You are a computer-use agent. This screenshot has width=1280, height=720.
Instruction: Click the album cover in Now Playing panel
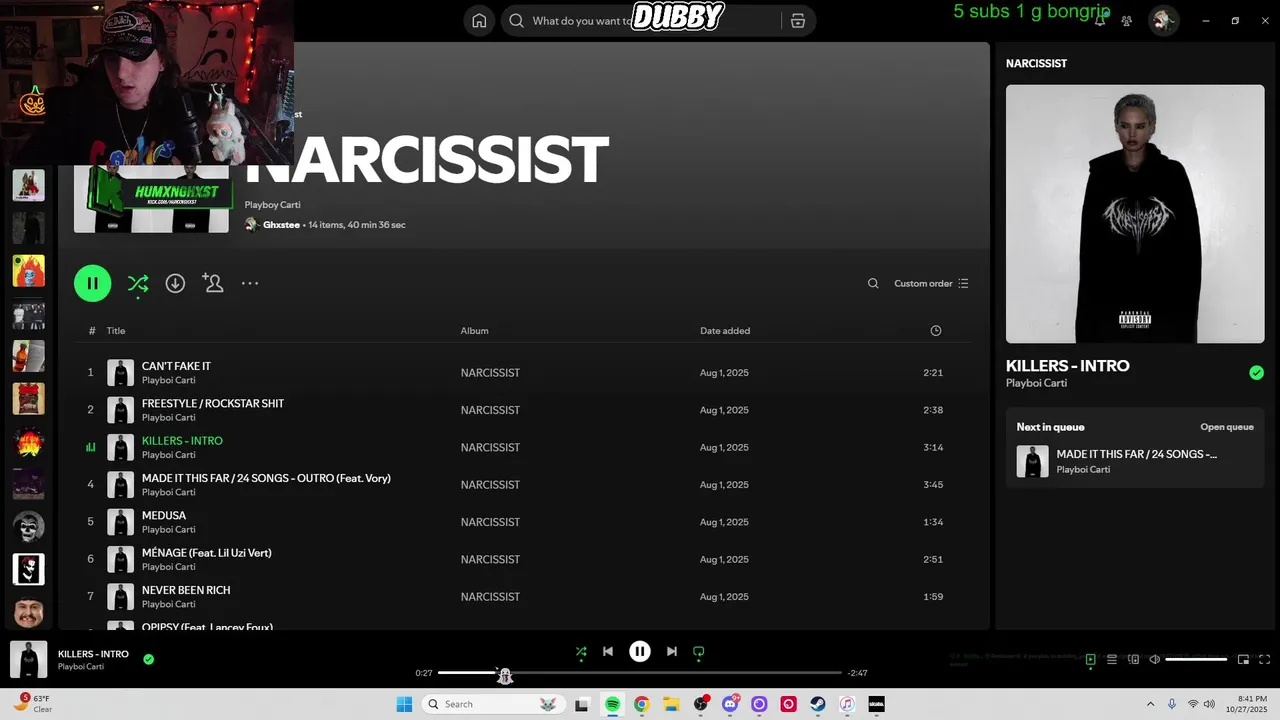pos(1135,214)
